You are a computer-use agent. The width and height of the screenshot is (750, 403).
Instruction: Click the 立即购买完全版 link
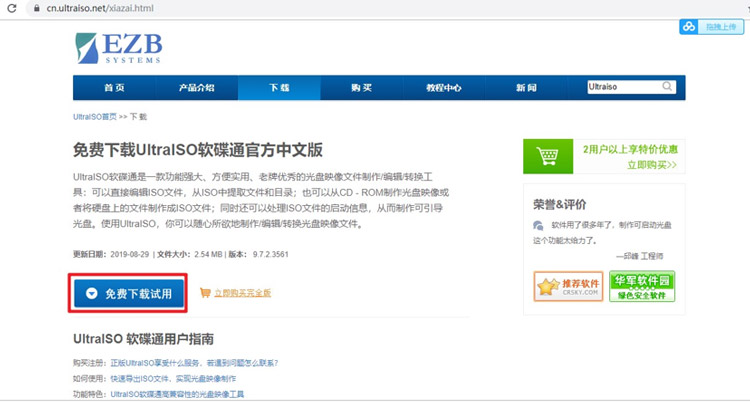click(243, 293)
